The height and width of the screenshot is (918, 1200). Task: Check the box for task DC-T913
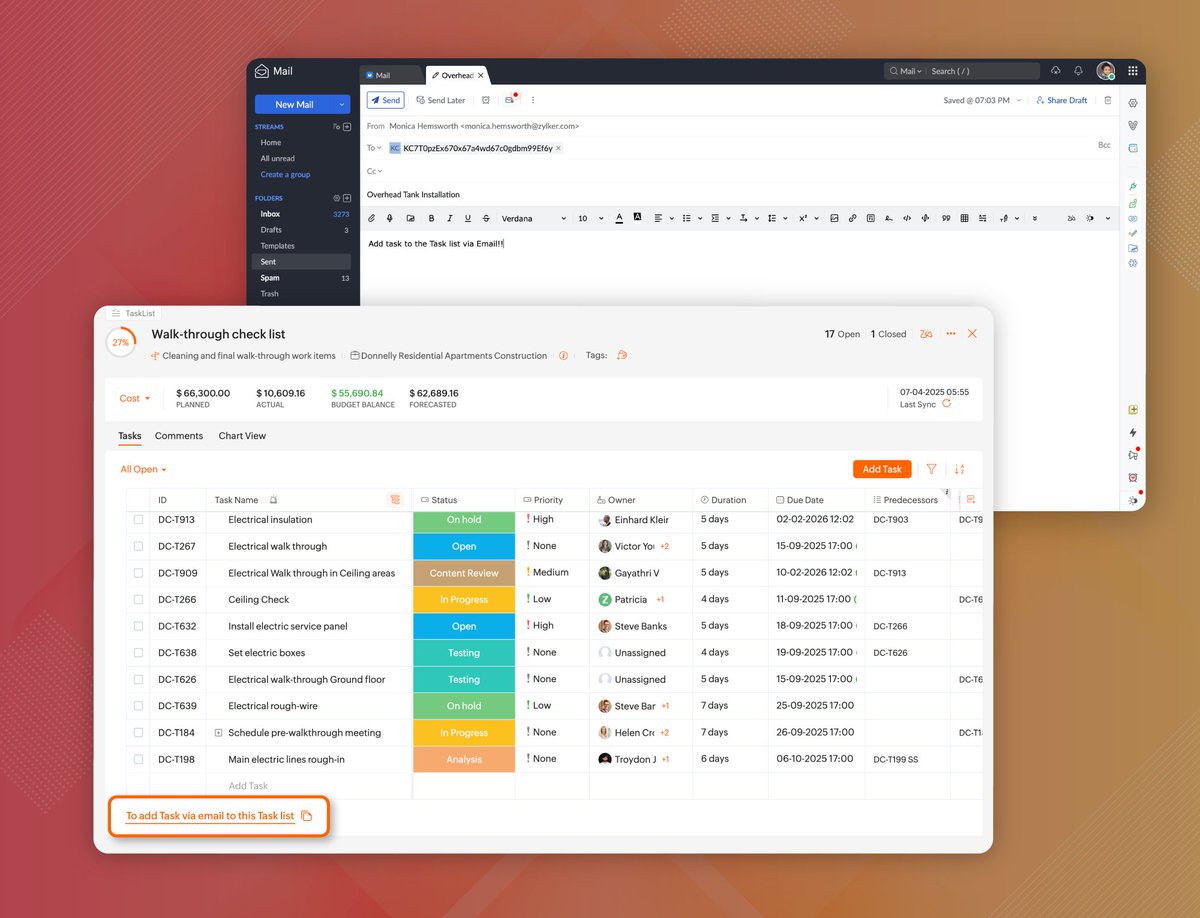click(139, 520)
